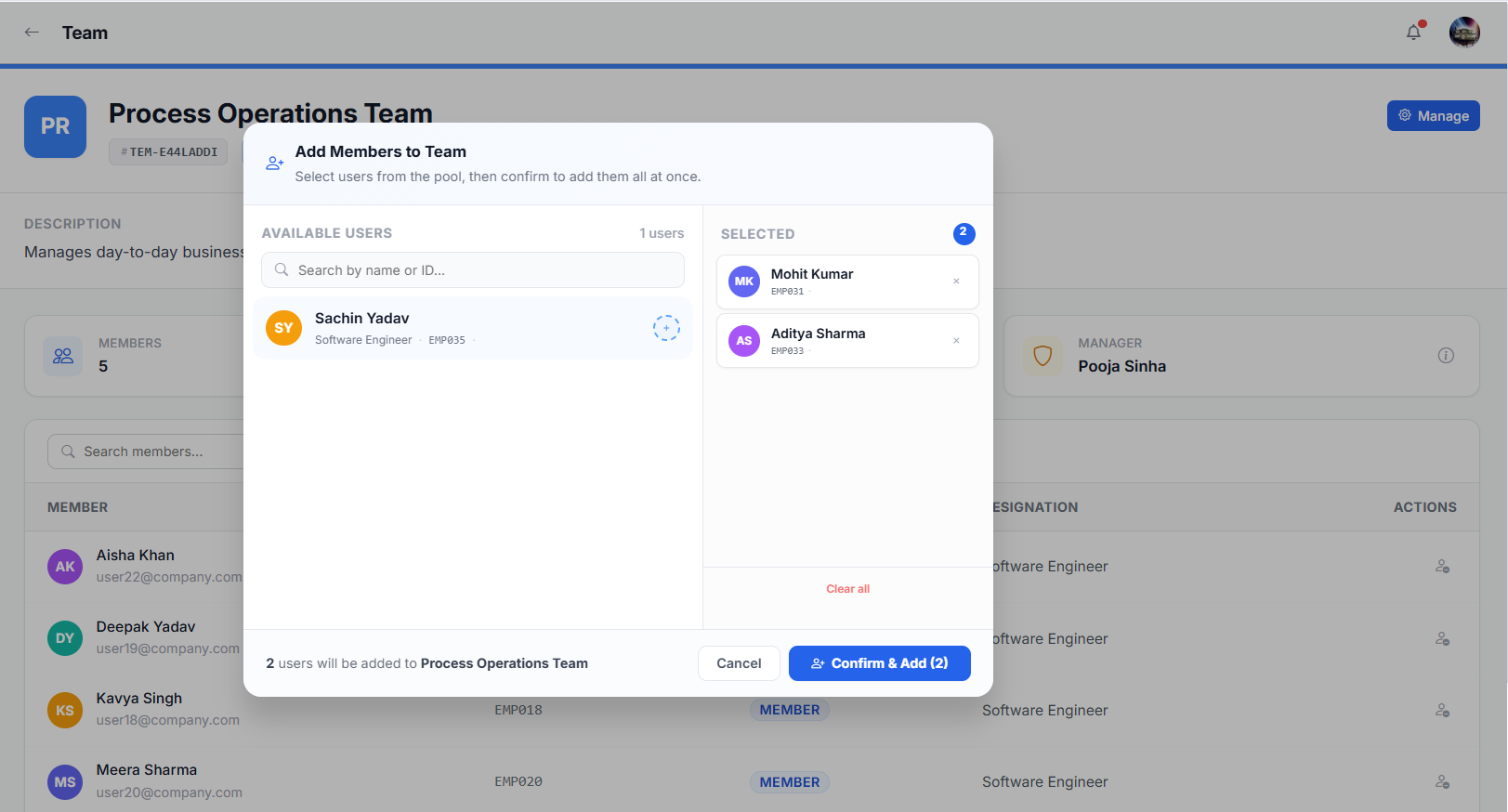Click the MK avatar in the selected list
The image size is (1508, 812).
(744, 282)
